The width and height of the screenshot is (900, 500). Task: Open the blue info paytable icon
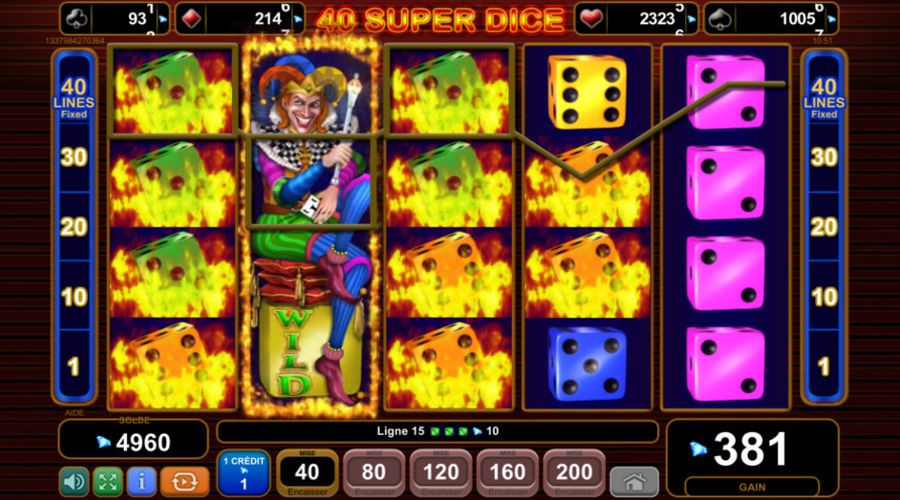[x=141, y=482]
